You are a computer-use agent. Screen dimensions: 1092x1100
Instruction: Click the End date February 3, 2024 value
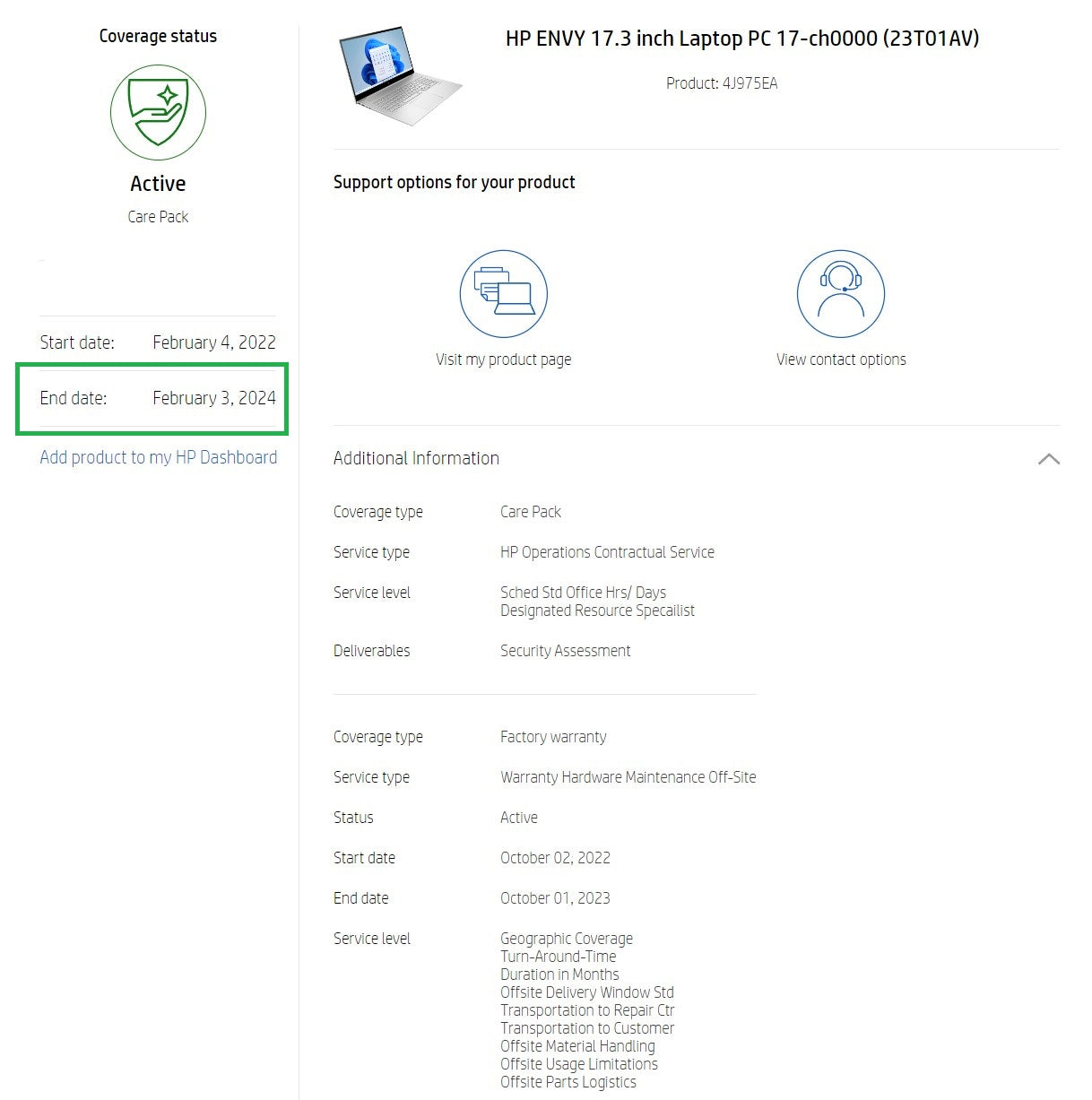tap(213, 398)
